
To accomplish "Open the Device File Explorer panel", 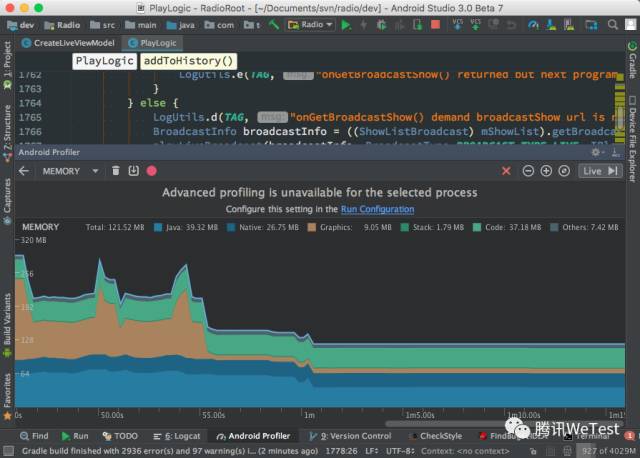I will (x=632, y=140).
